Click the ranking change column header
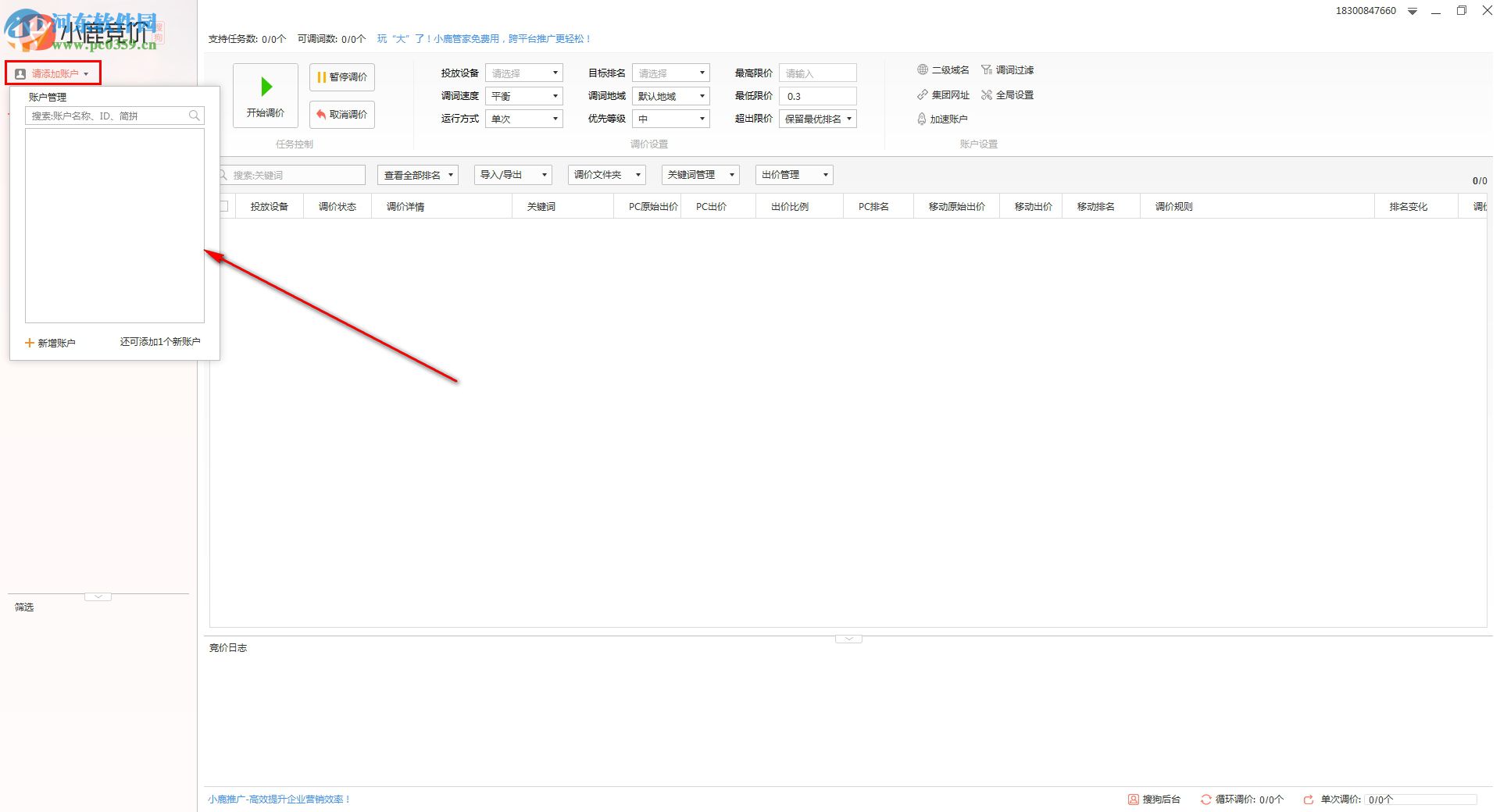Viewport: 1500px width, 812px height. (x=1416, y=207)
